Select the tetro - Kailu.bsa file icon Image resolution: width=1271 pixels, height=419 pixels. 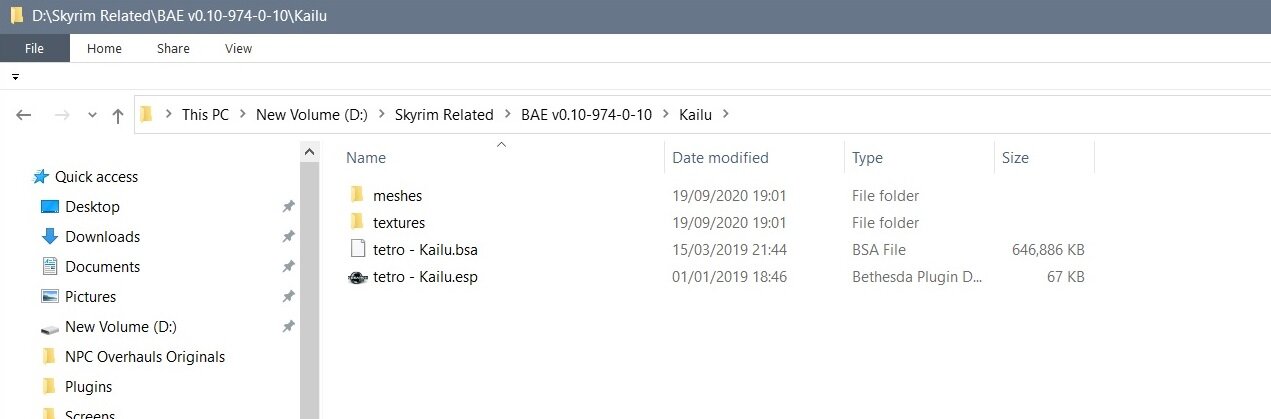coord(358,249)
